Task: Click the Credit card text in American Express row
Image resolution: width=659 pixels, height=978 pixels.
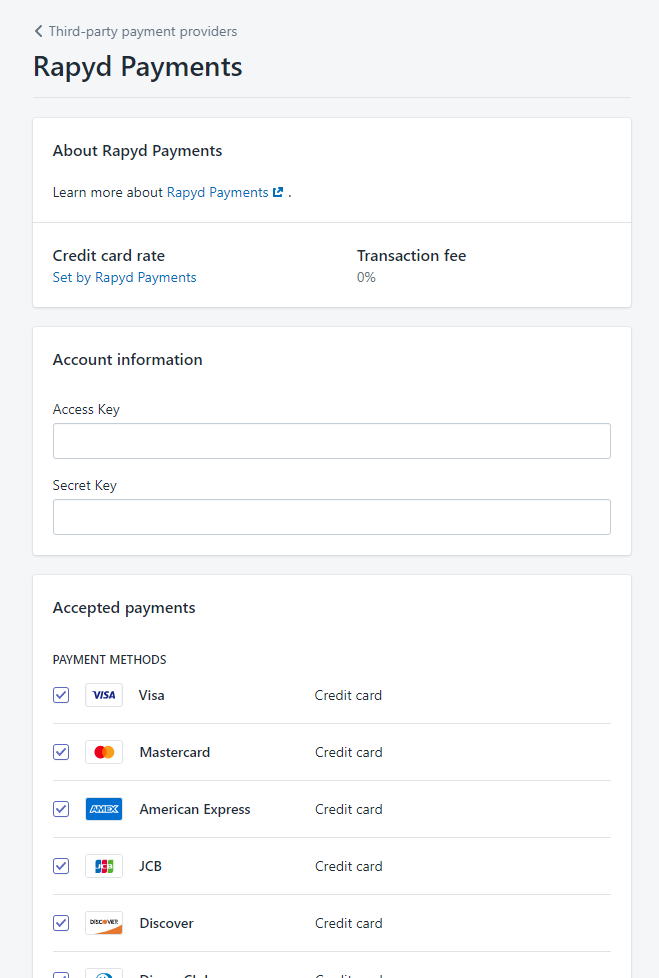Action: (349, 810)
